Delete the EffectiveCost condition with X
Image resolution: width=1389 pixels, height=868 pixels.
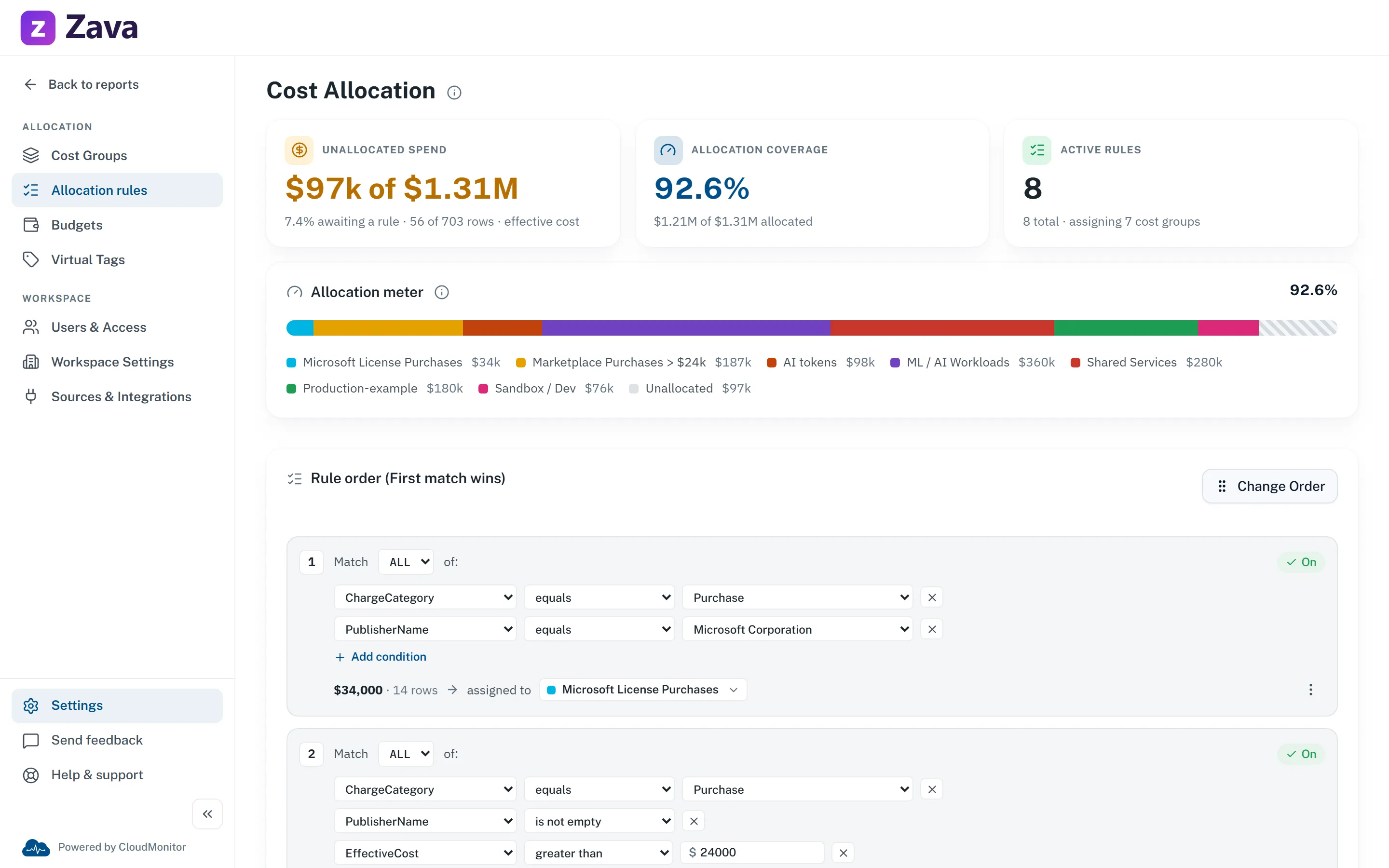tap(843, 853)
